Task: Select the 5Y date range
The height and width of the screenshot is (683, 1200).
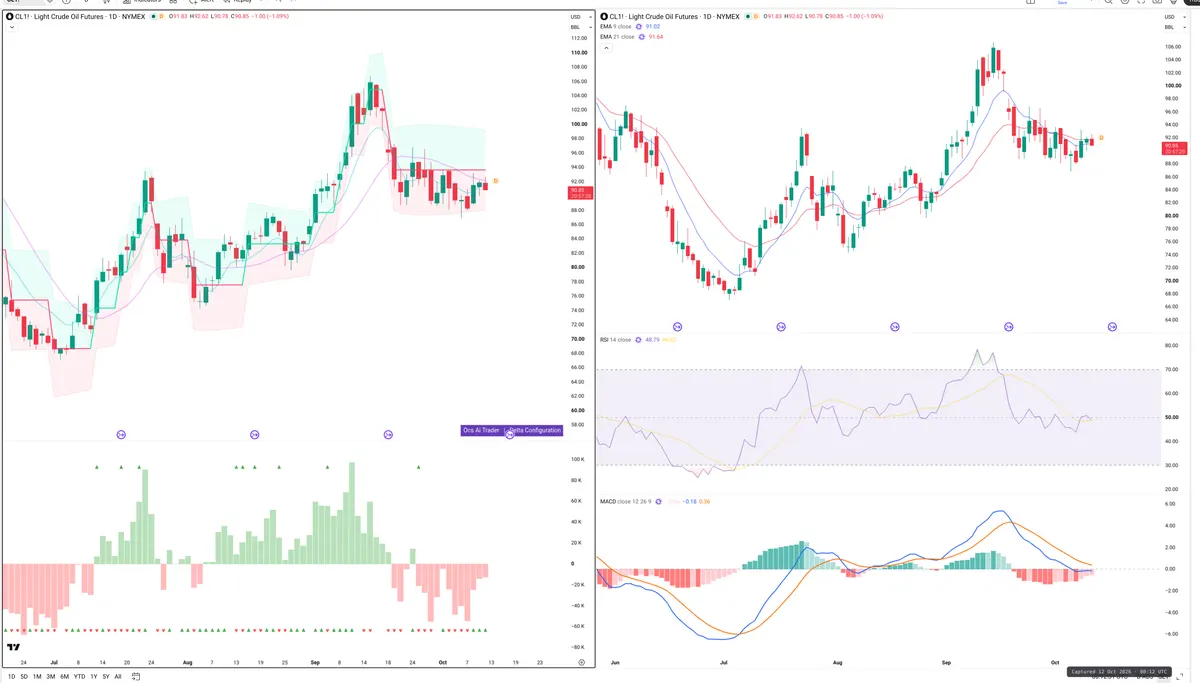Action: 105,676
